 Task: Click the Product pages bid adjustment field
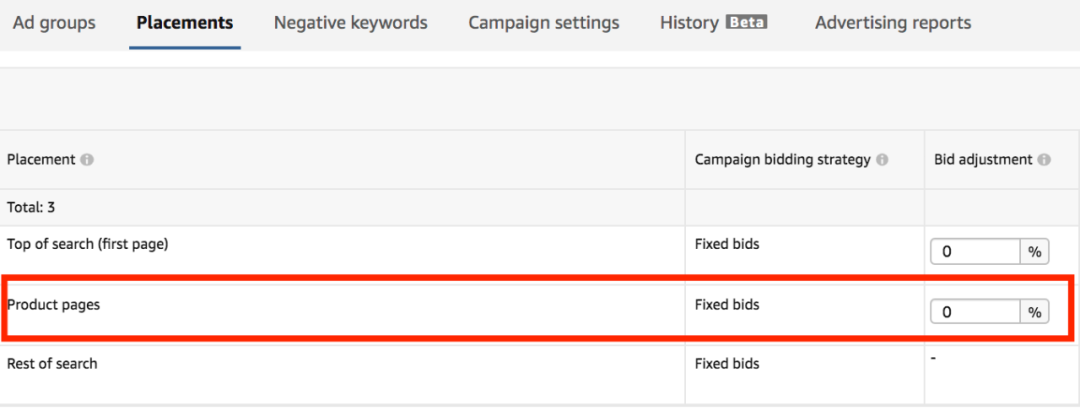975,312
